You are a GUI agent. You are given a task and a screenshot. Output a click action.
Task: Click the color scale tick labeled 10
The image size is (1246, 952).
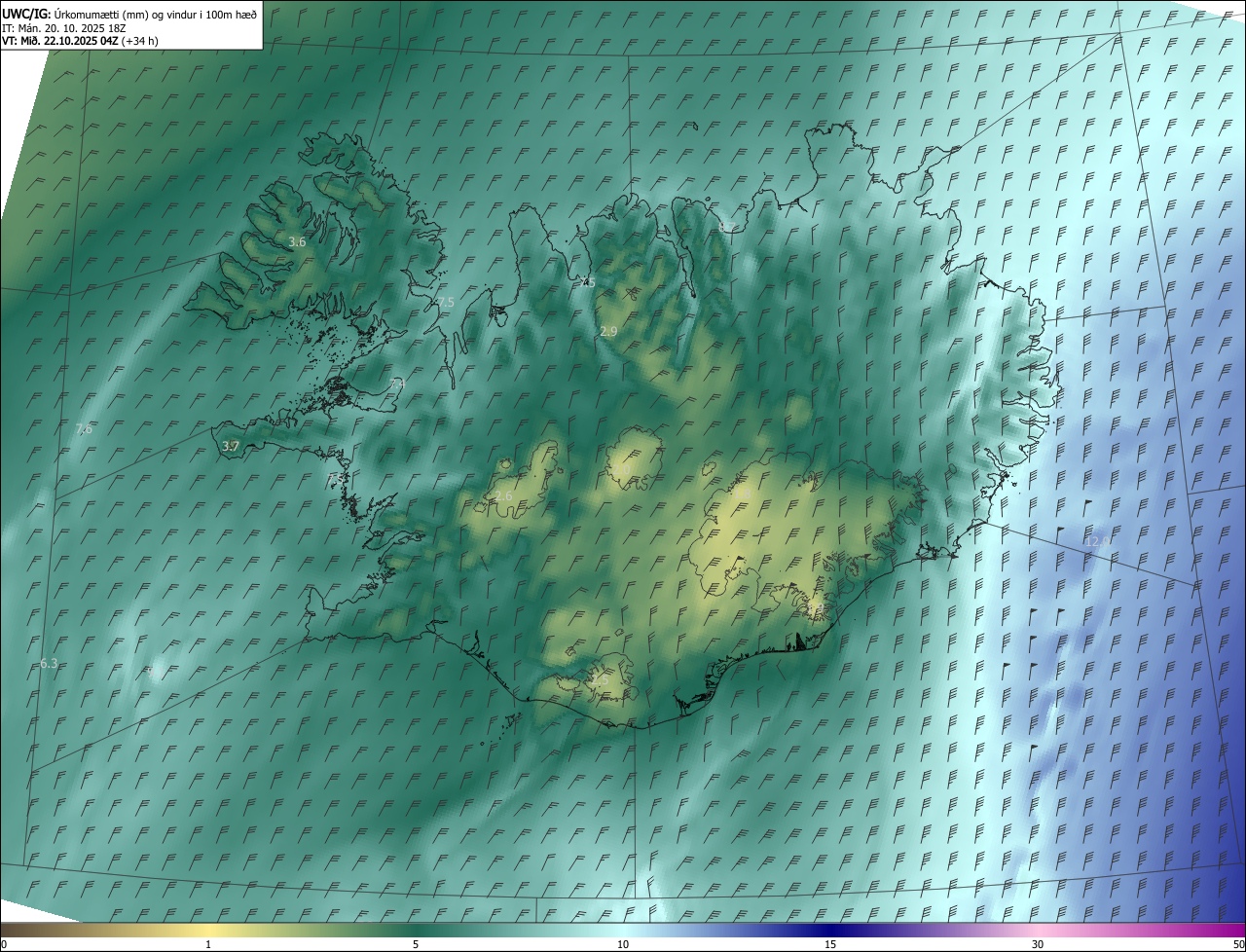[623, 944]
